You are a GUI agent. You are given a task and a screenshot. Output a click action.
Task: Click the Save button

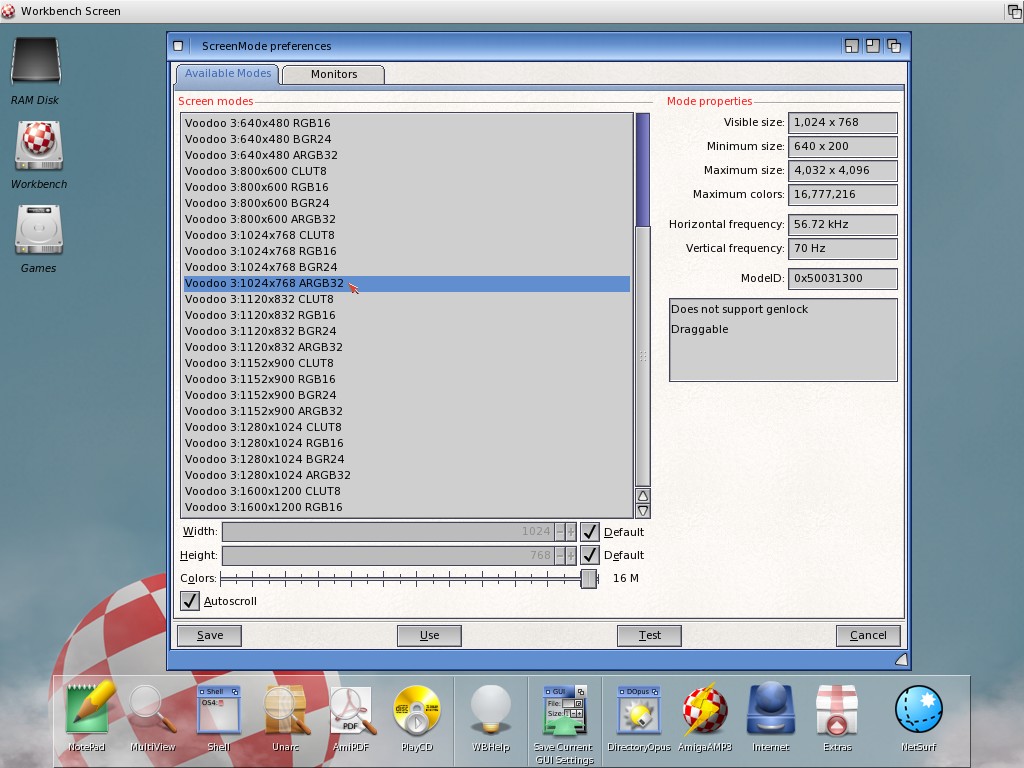click(x=210, y=635)
